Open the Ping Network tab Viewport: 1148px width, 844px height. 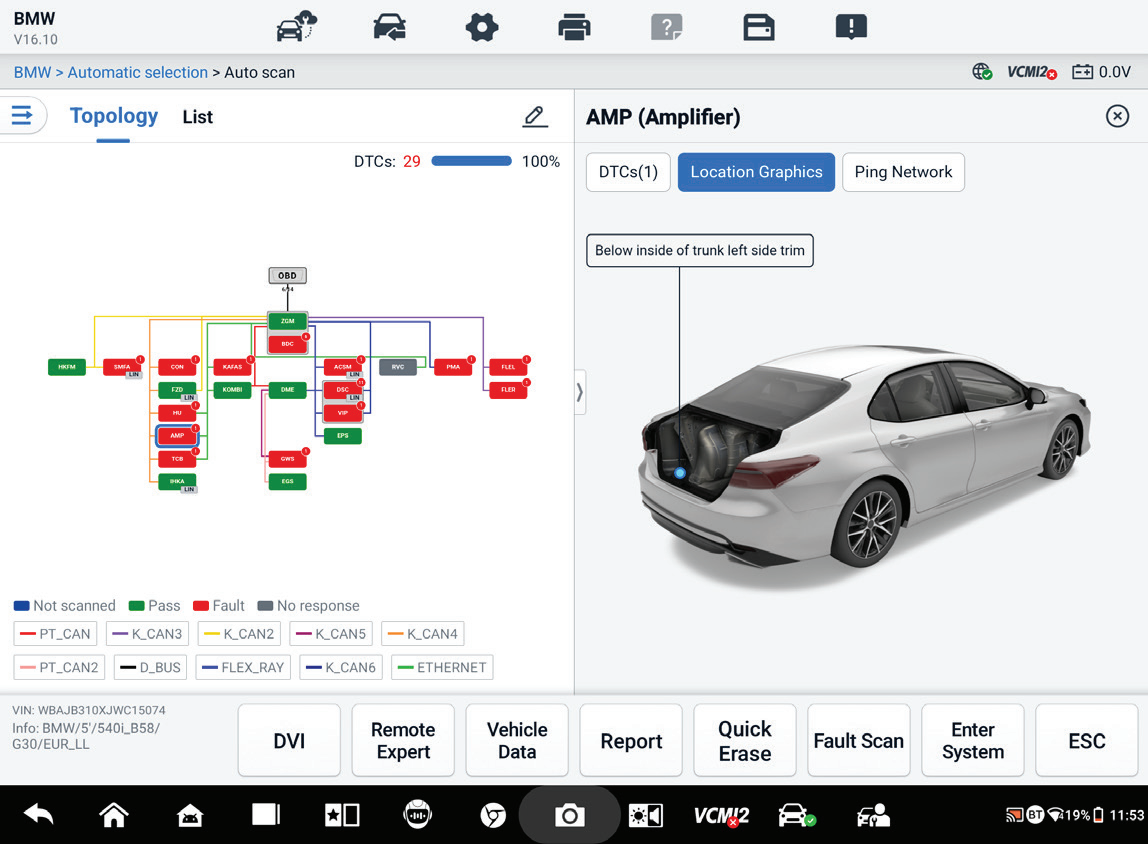click(x=903, y=172)
